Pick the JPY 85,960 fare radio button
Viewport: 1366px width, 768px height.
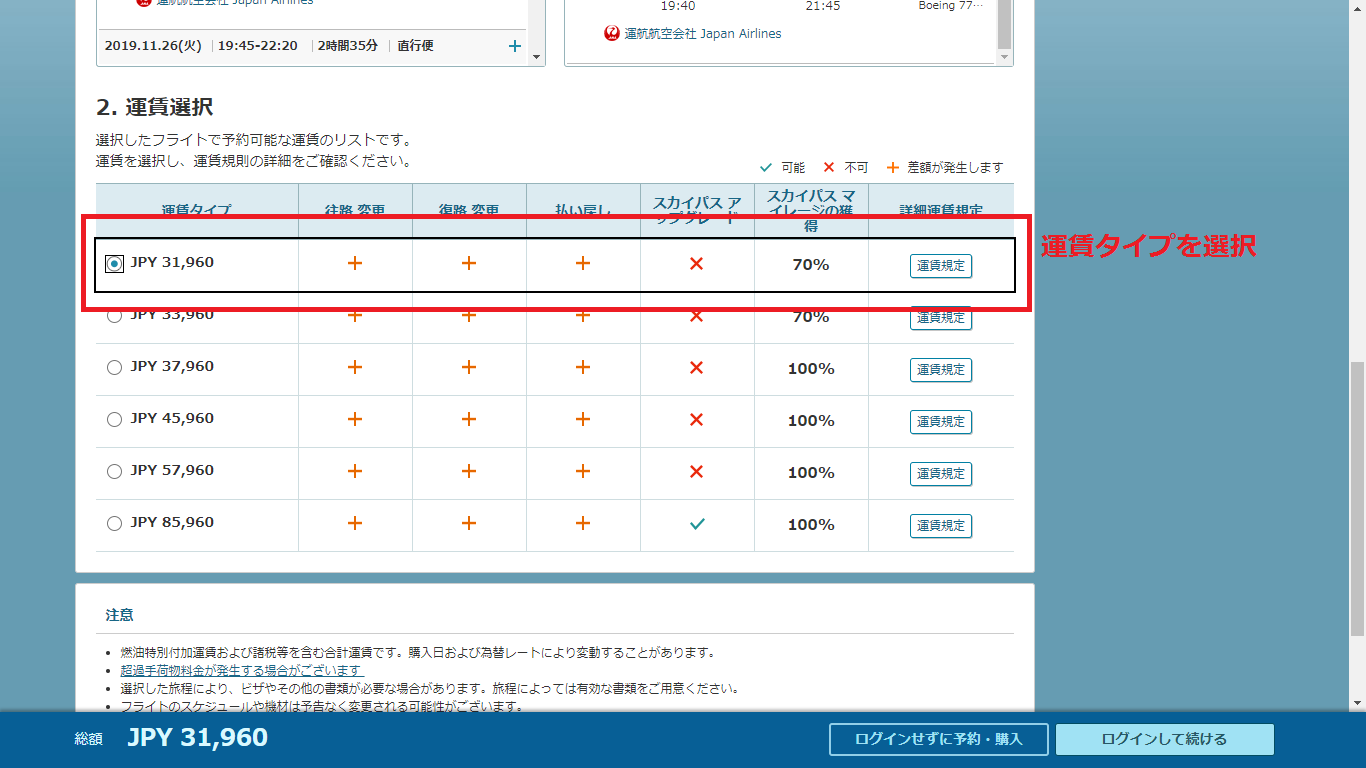[114, 524]
